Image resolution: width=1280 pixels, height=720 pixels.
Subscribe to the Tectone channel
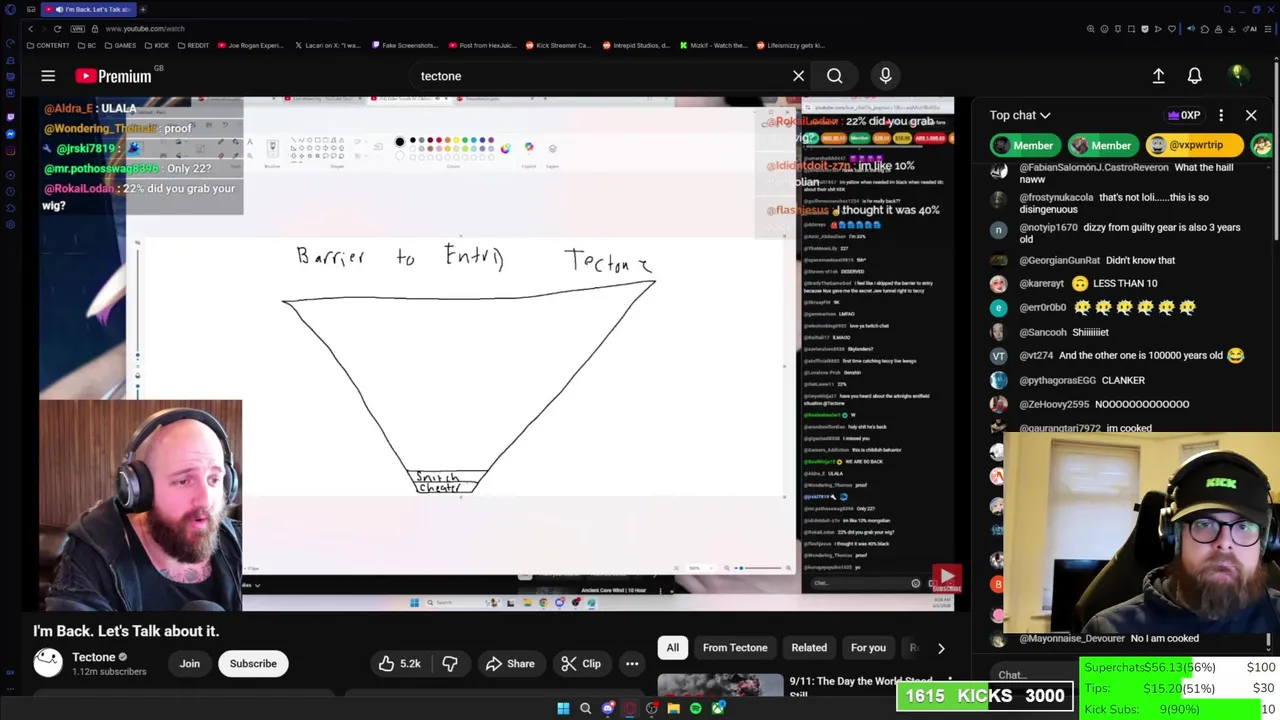click(253, 664)
